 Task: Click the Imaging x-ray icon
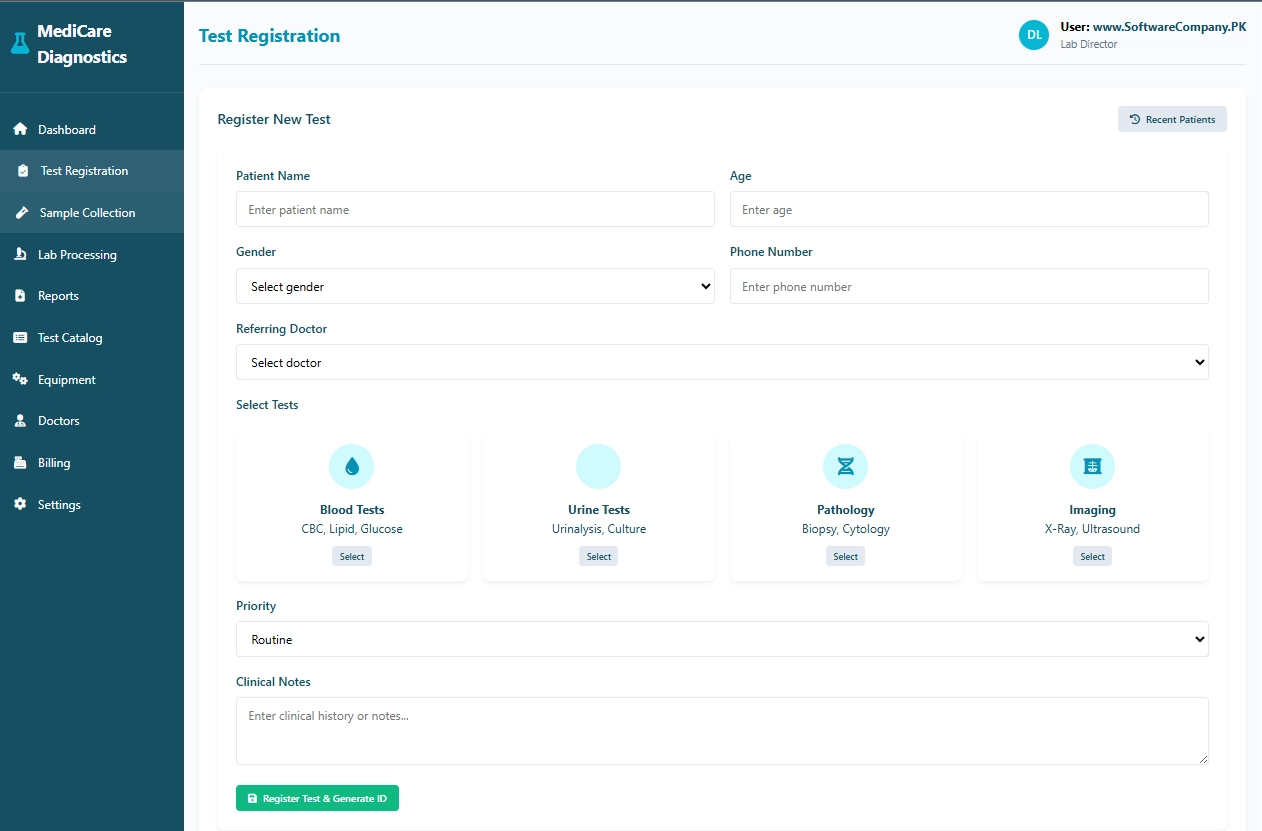pos(1092,466)
